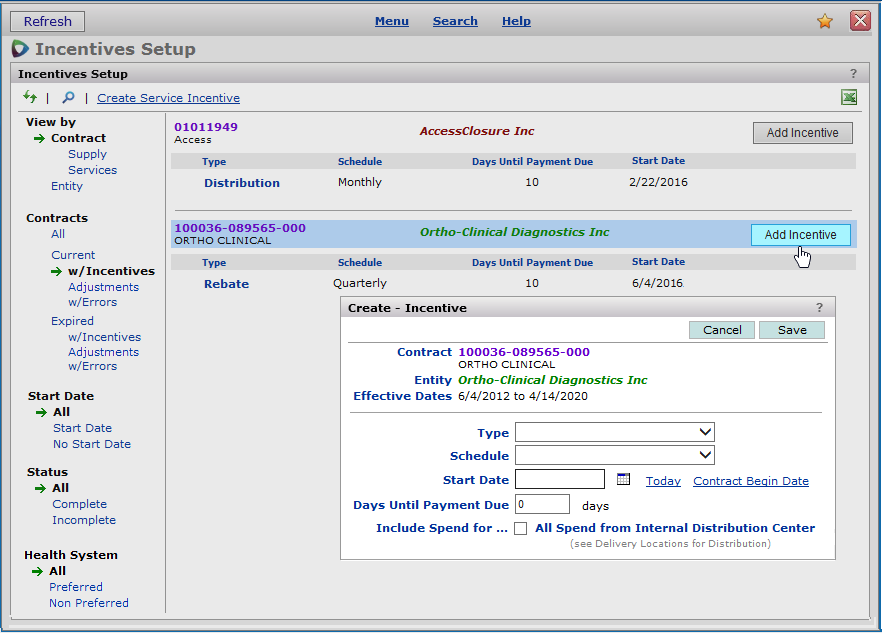This screenshot has width=882, height=633.
Task: Click Create Service Incentive link
Action: tap(168, 98)
